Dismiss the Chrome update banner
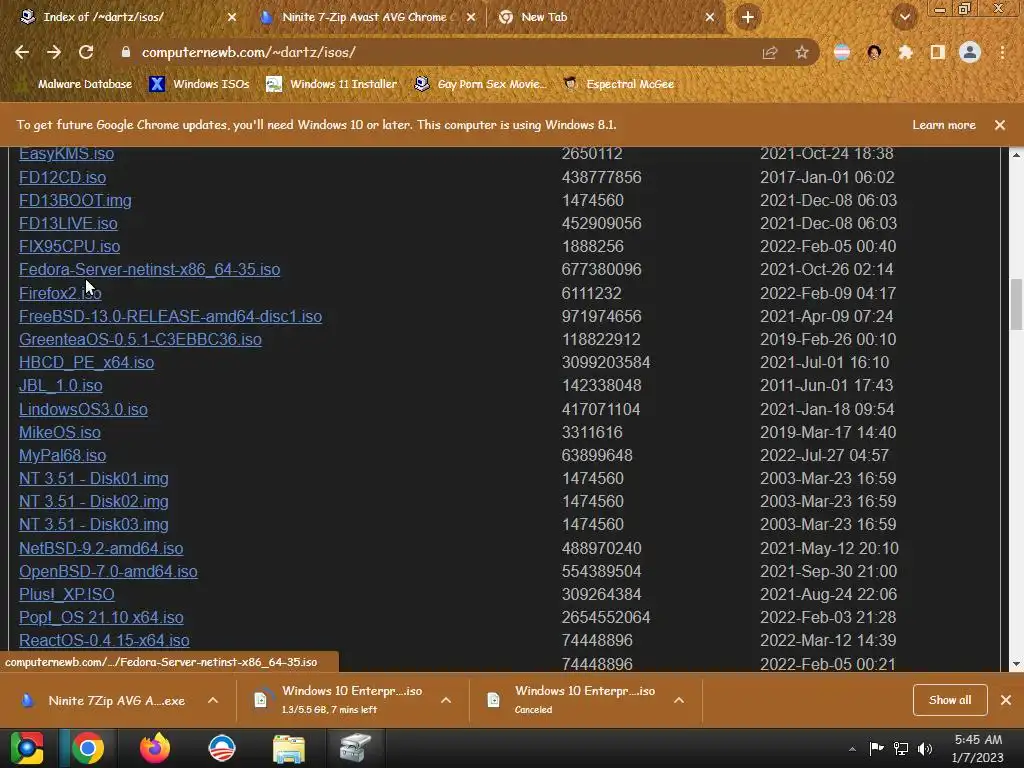 (x=1000, y=125)
